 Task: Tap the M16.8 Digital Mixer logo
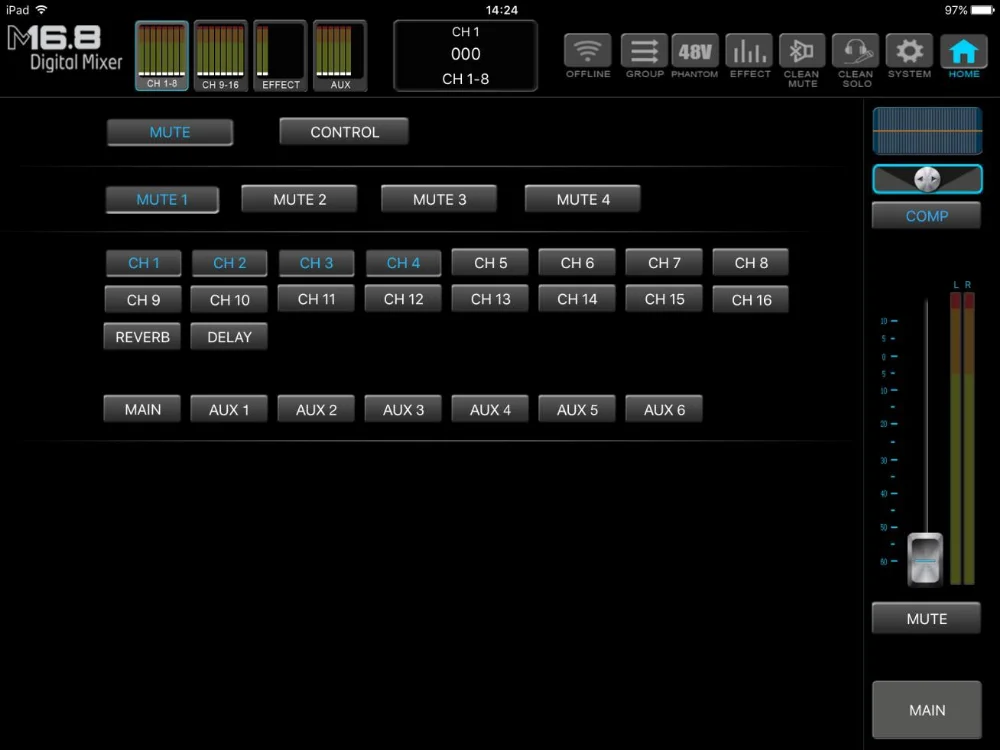[64, 48]
